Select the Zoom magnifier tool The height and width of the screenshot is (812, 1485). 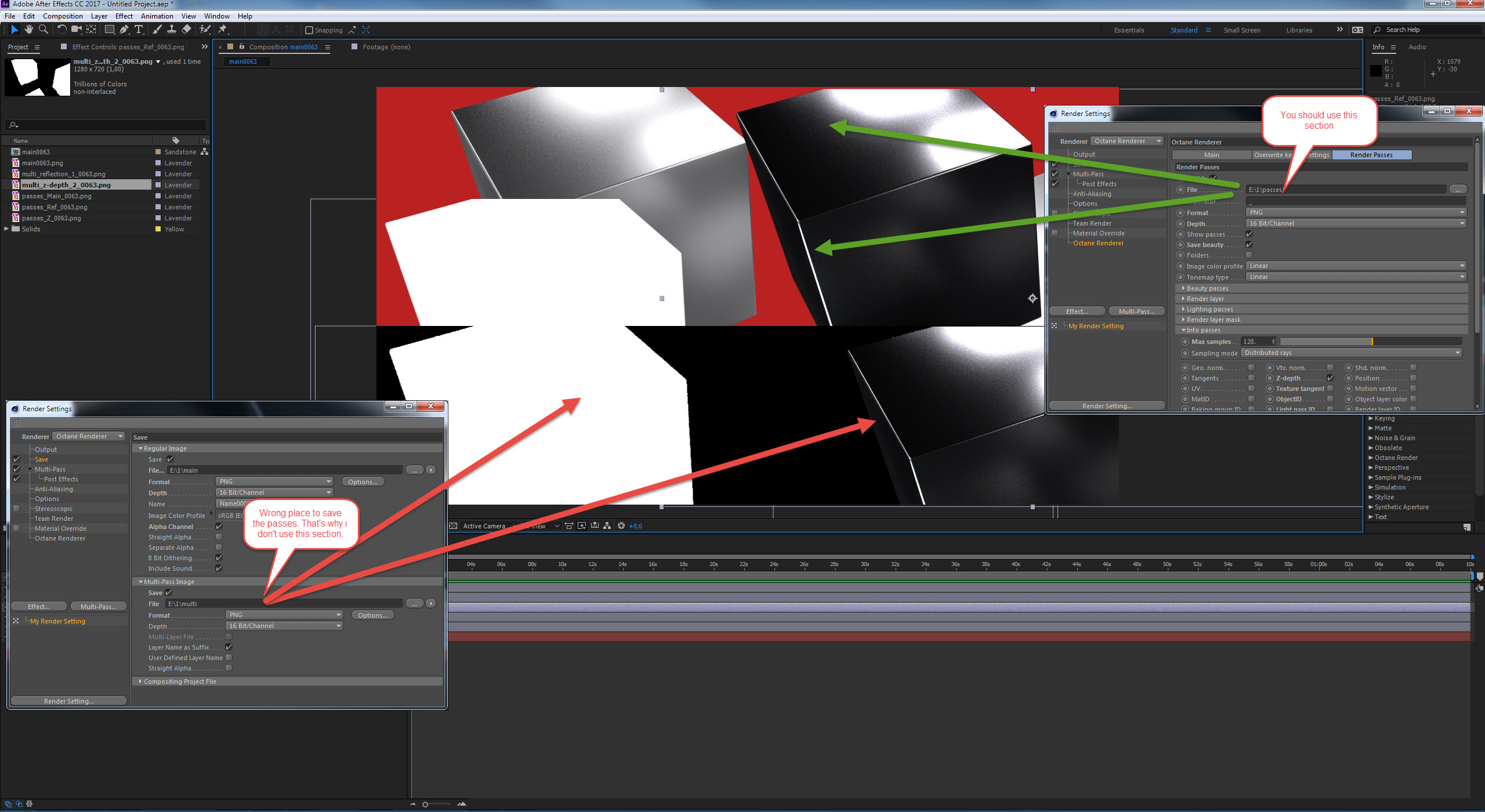click(44, 30)
